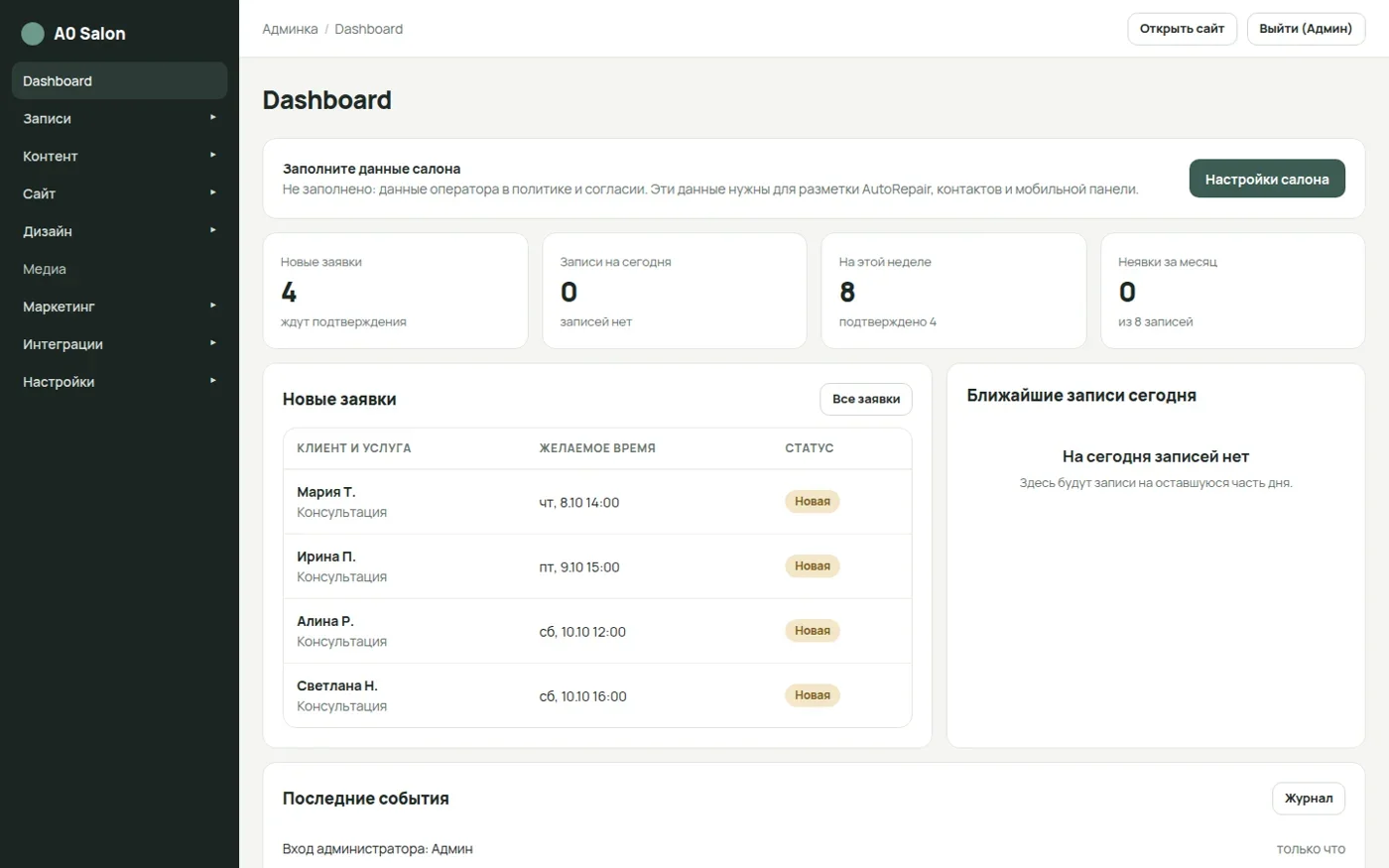
Task: Select the Ирина П. request row name
Action: 326,557
